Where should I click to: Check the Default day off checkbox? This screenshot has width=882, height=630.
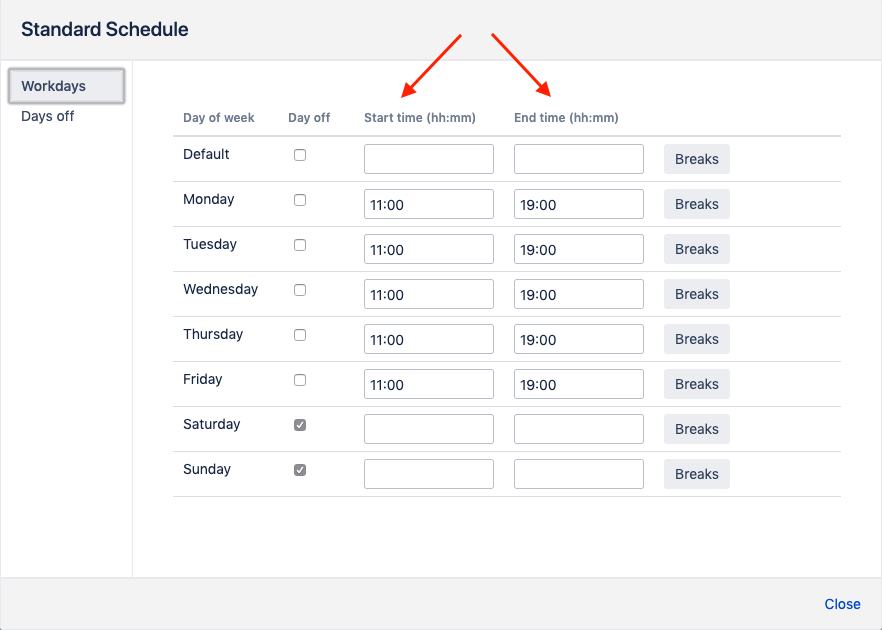(300, 155)
